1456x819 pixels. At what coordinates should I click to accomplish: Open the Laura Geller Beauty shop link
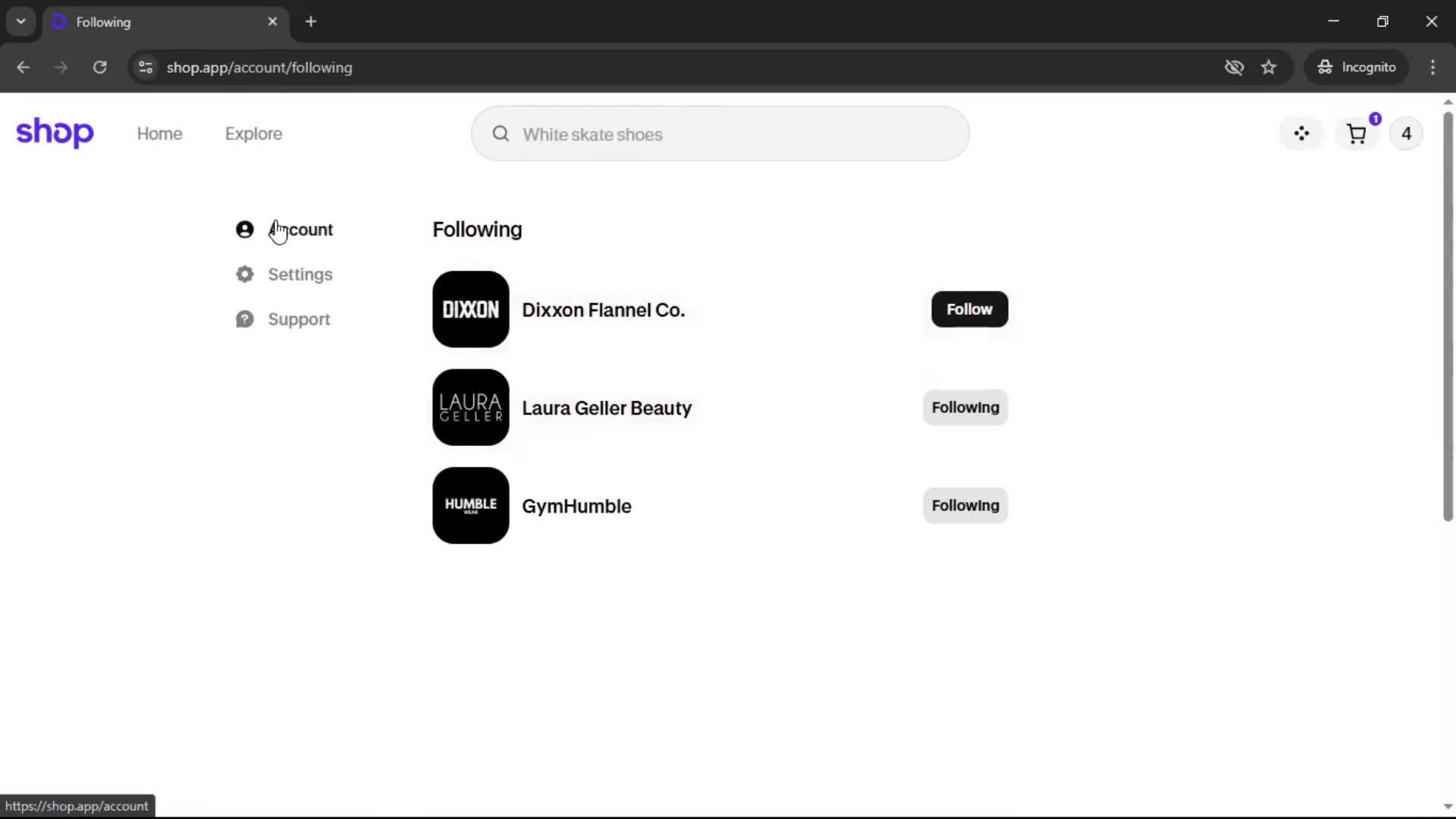(606, 408)
